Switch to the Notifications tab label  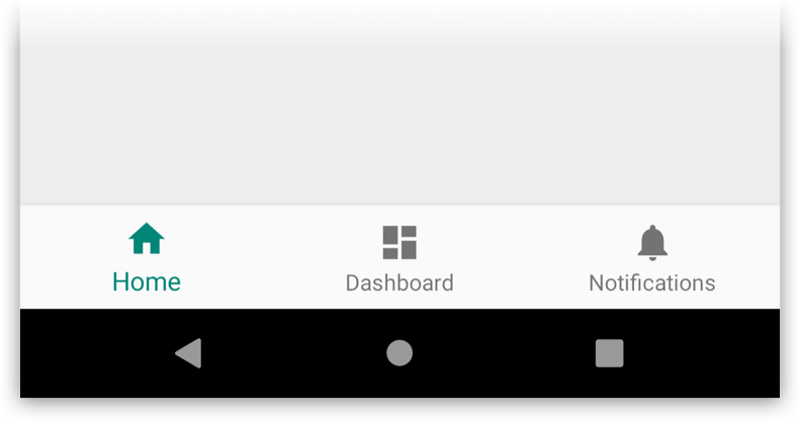pyautogui.click(x=652, y=283)
